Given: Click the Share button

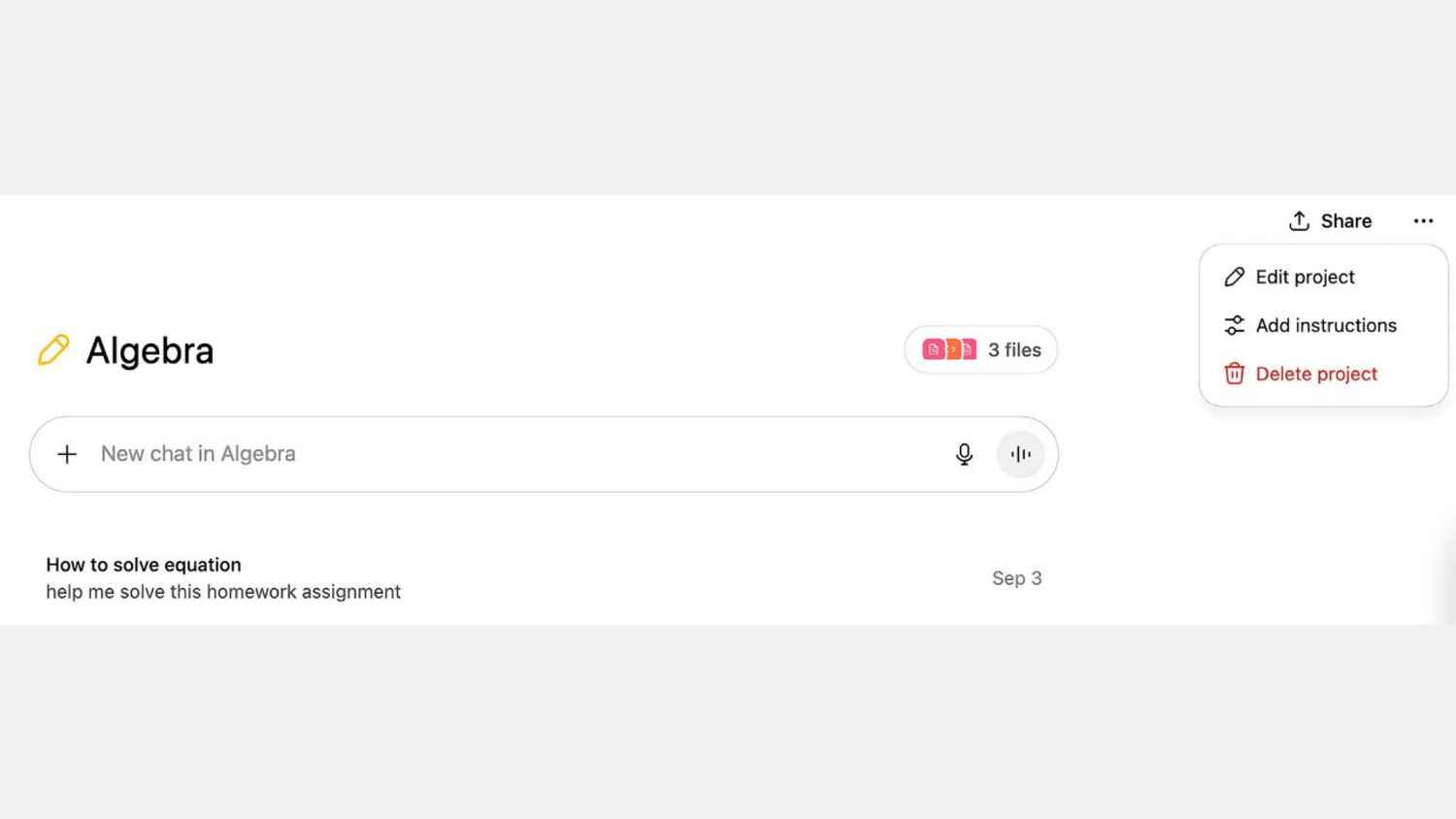Looking at the screenshot, I should point(1345,220).
